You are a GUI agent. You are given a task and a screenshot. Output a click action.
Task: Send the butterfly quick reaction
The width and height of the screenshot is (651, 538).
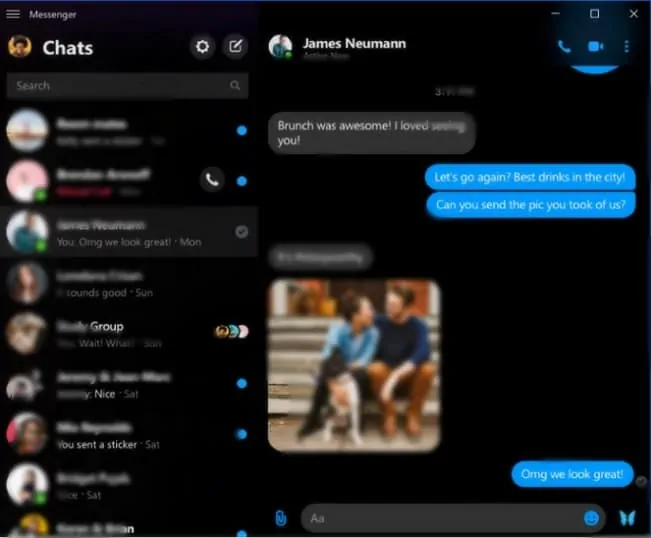(627, 518)
